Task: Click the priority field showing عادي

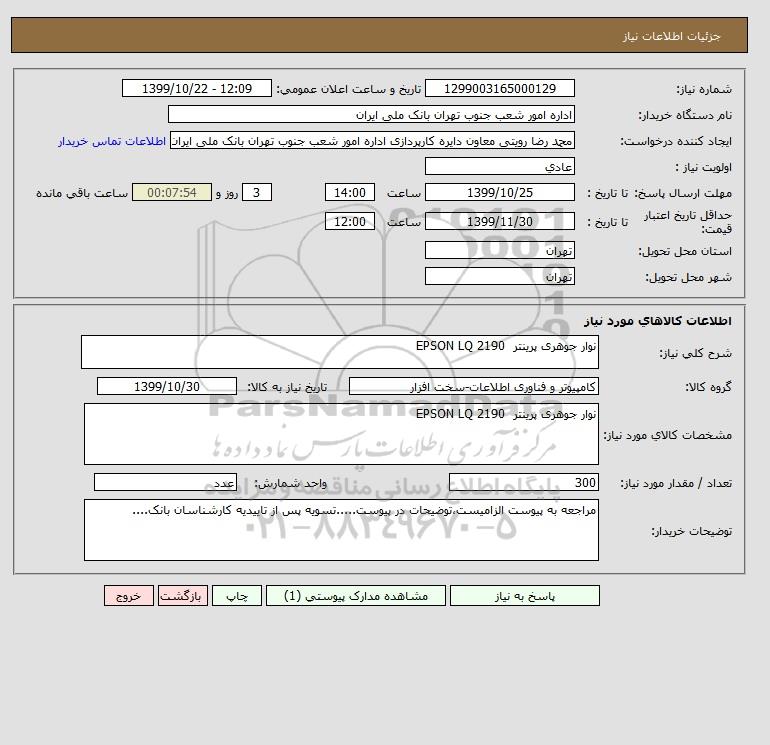Action: 499,166
